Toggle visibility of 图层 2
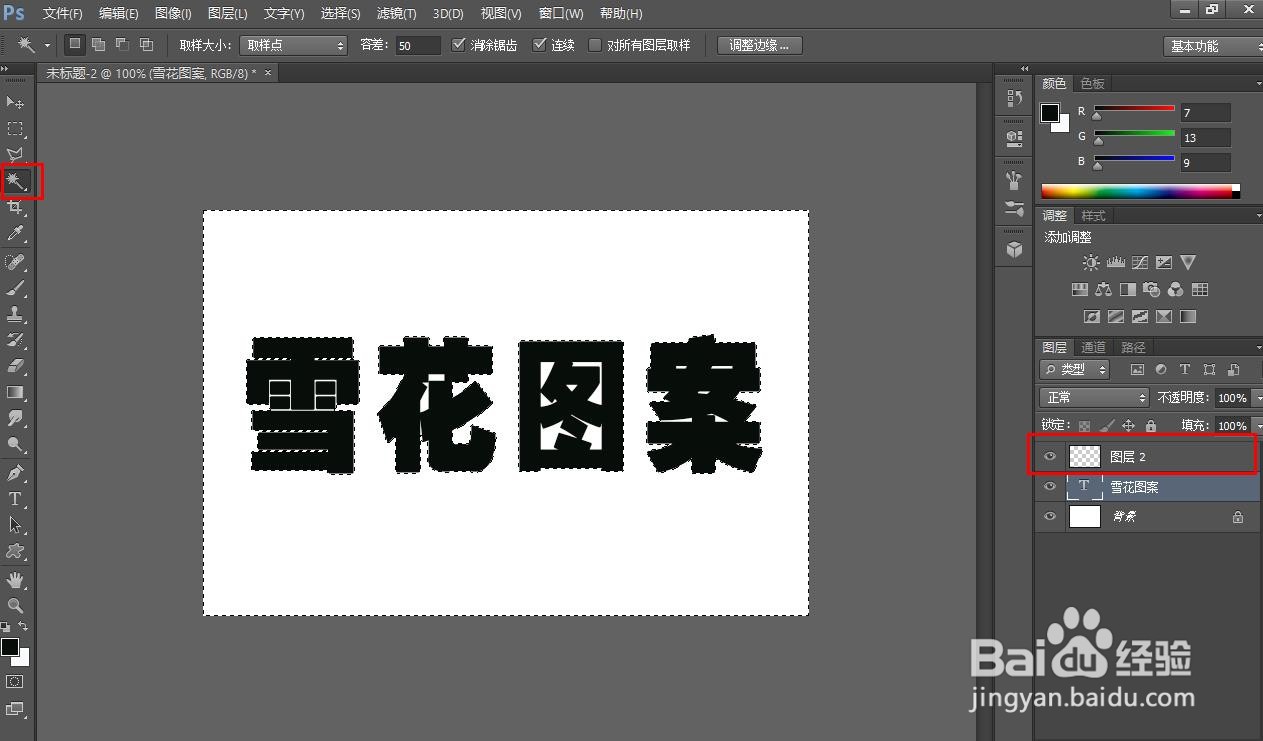Screen dimensions: 1263x741 (1049, 456)
